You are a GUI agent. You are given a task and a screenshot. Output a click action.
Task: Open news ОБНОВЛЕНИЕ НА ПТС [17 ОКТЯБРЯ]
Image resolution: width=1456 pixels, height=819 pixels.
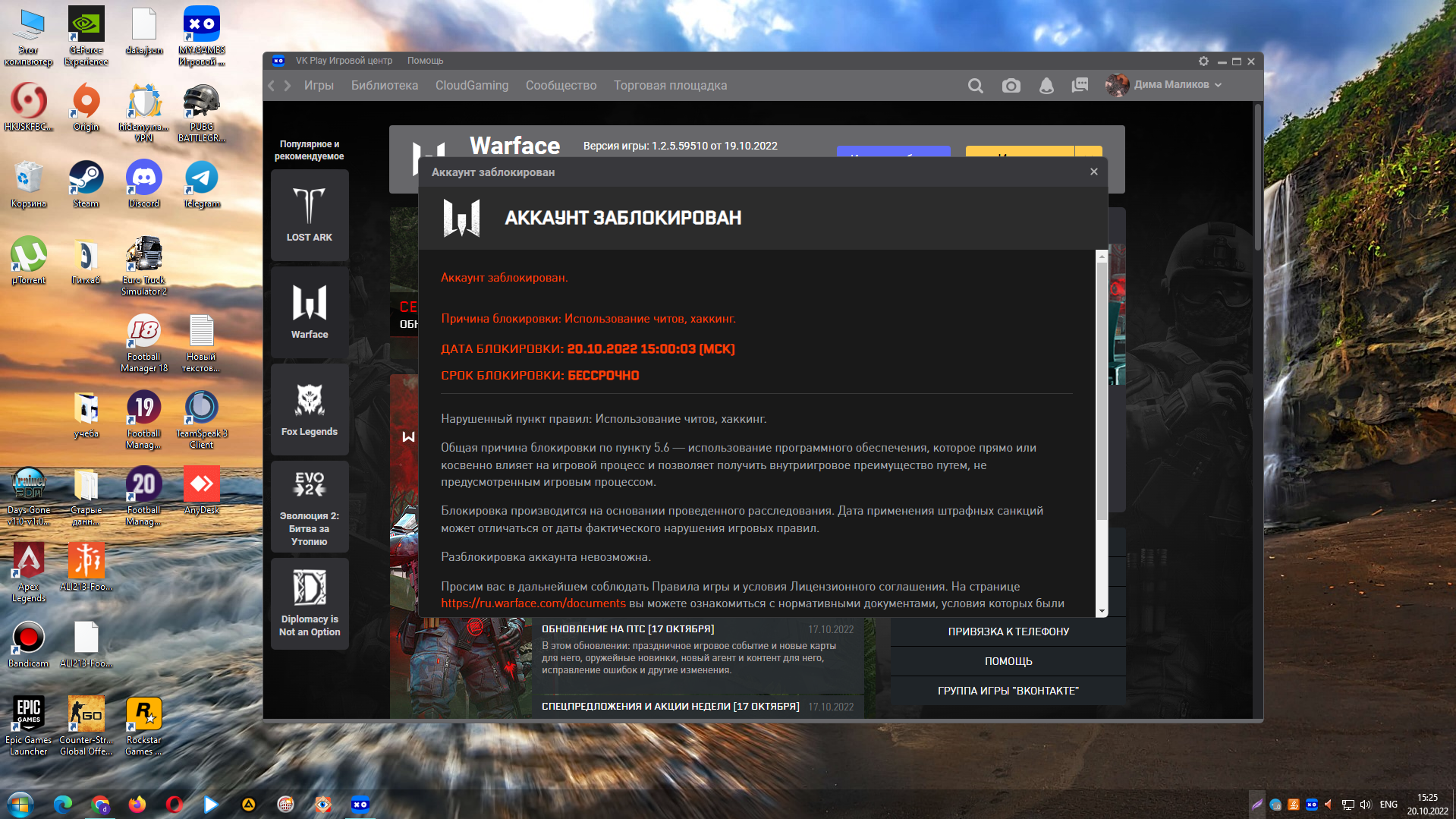tap(628, 629)
